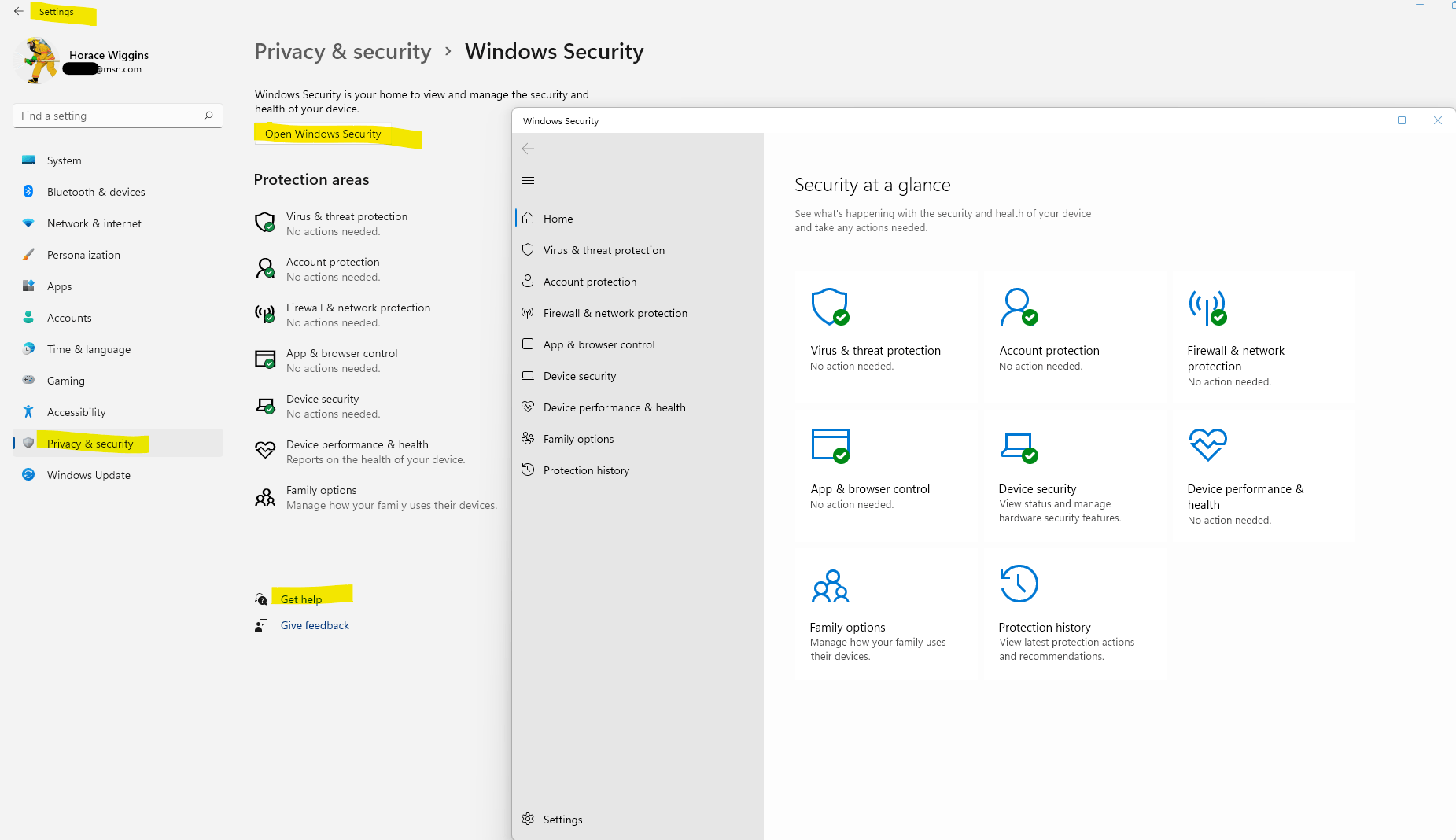Click the Settings window back arrow
Viewport: 1456px width, 840px height.
(x=19, y=12)
